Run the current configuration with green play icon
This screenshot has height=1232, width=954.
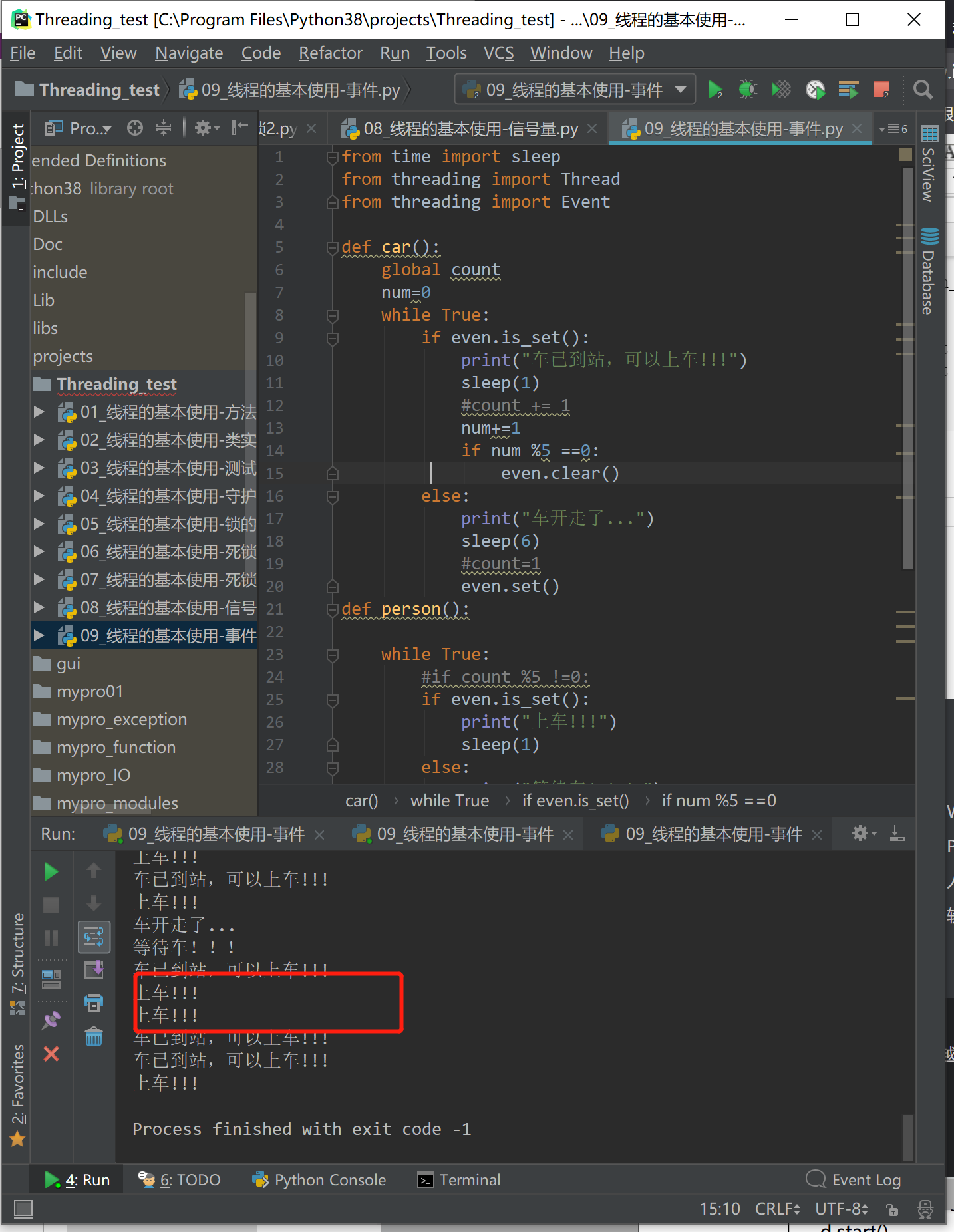(x=715, y=90)
